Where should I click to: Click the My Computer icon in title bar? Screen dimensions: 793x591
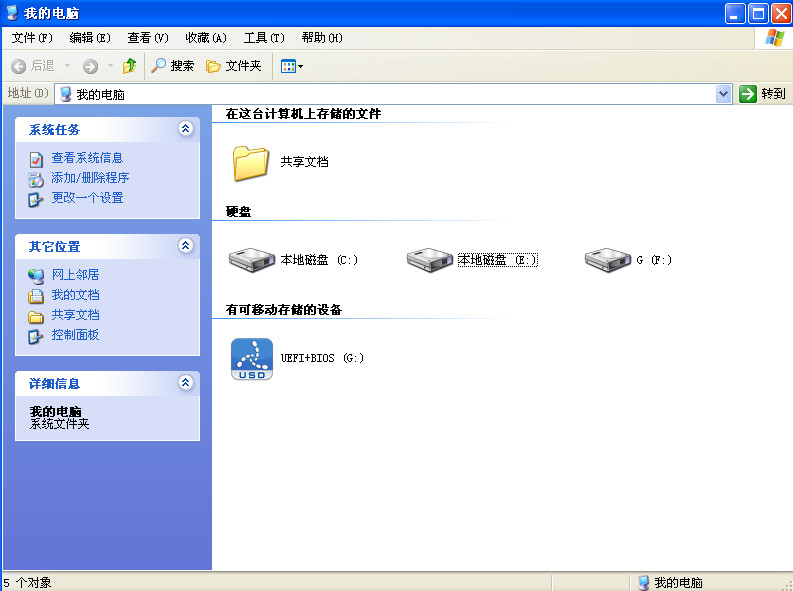[x=12, y=13]
